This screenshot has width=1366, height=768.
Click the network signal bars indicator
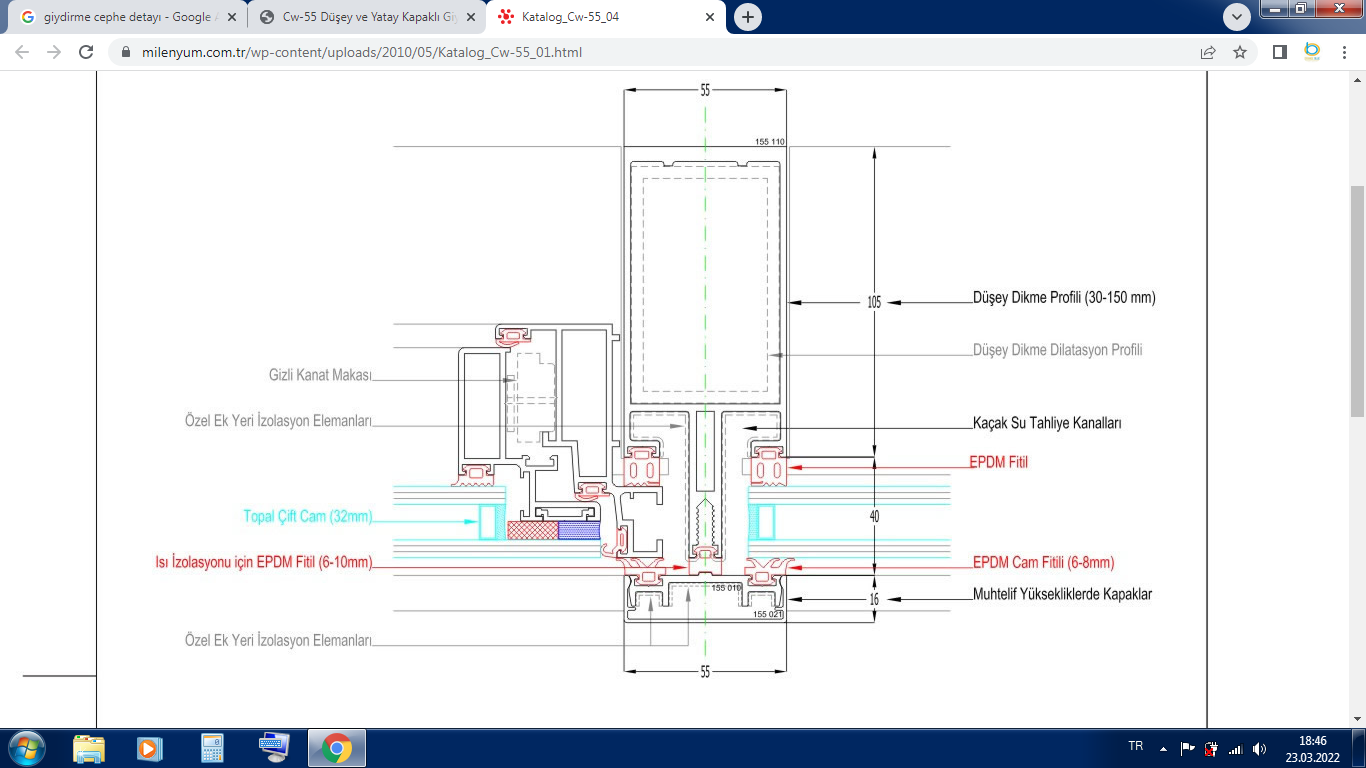(x=1236, y=747)
